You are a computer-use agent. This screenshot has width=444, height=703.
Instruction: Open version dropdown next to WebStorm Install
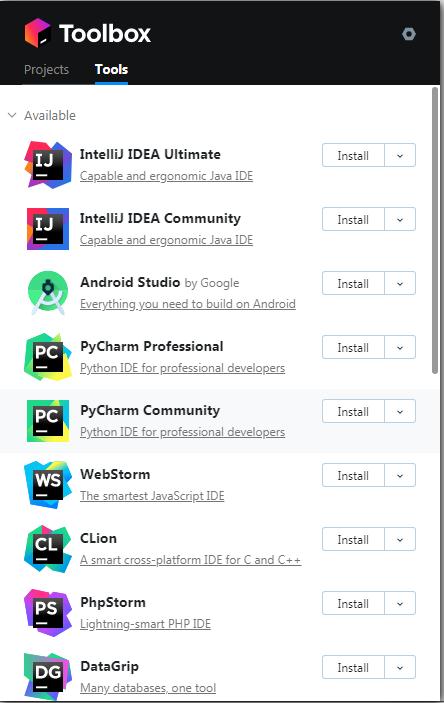[x=400, y=476]
